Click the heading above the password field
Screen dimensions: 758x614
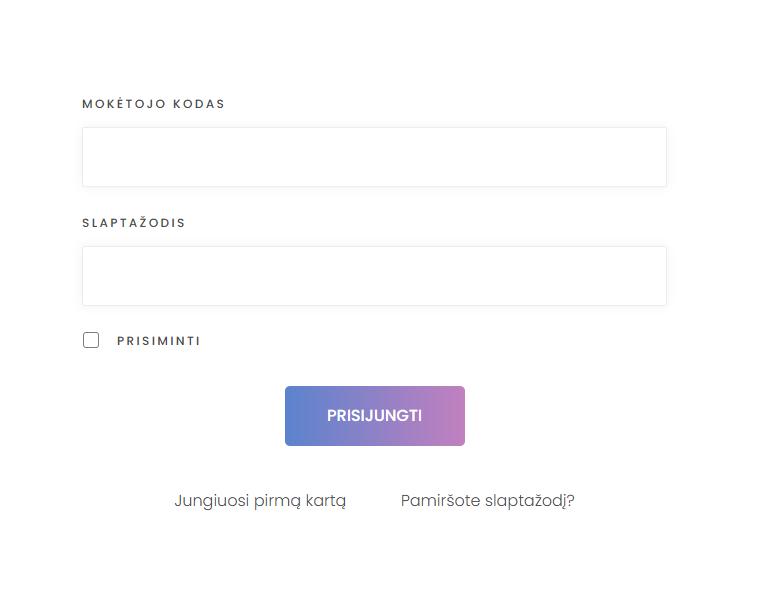click(x=134, y=222)
